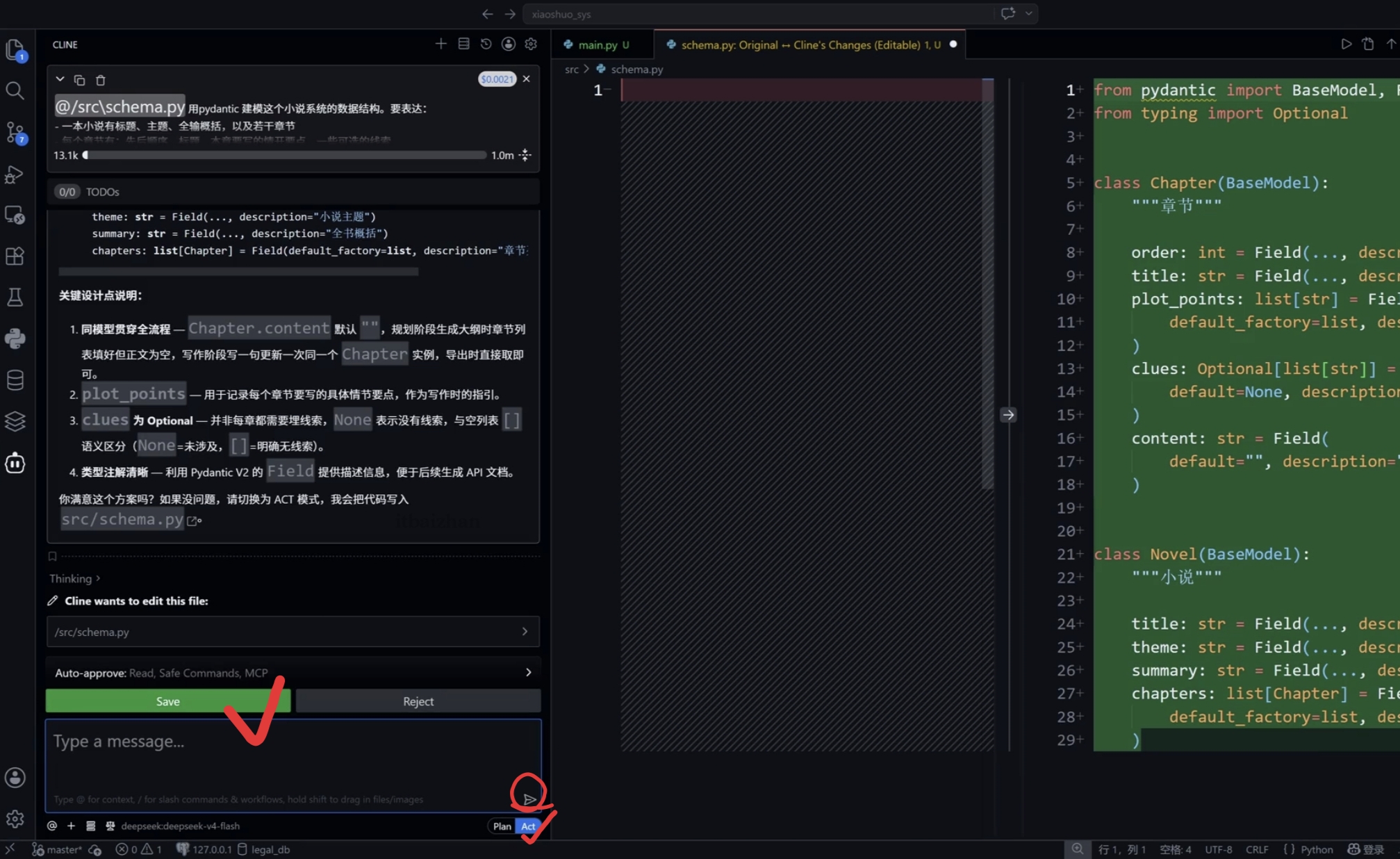1400x859 pixels.
Task: Delete the current Cline task
Action: click(100, 80)
